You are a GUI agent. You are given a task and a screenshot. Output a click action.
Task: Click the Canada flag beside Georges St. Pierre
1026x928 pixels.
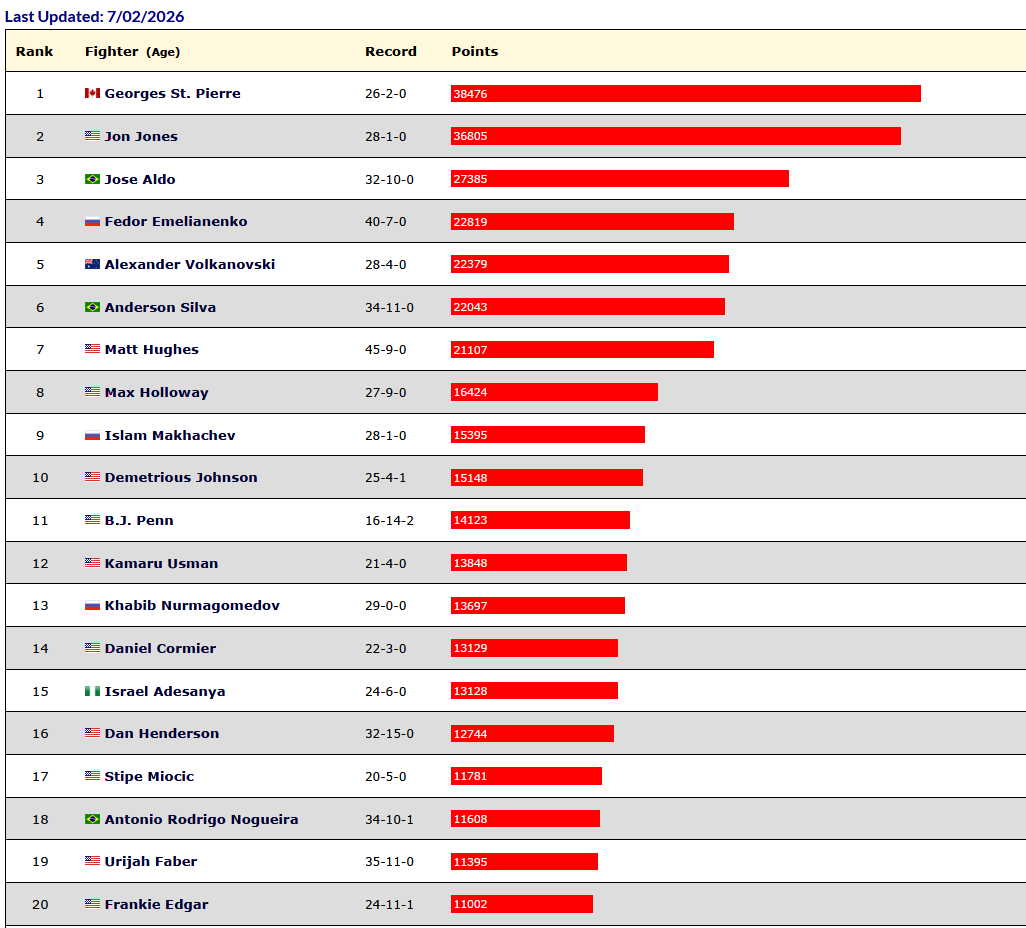92,93
